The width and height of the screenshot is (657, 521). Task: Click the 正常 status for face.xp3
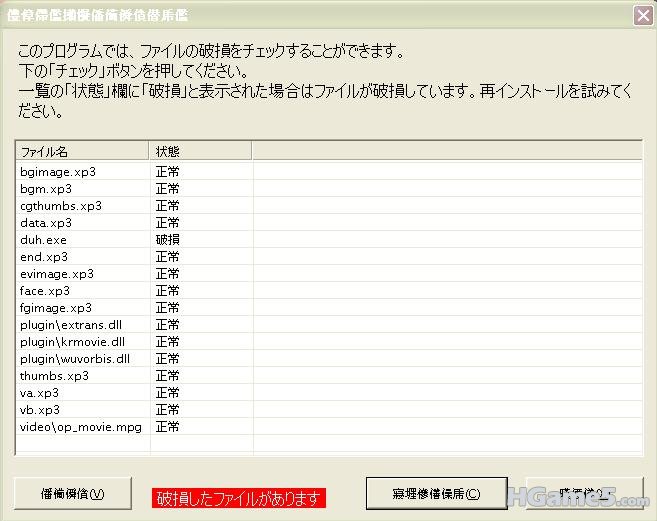[168, 291]
